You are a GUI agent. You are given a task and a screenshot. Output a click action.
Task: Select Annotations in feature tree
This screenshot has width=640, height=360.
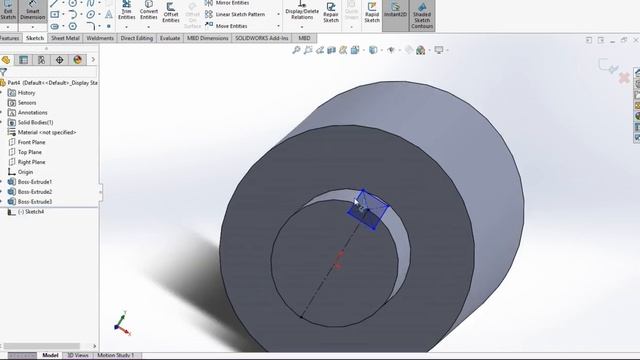[28, 113]
